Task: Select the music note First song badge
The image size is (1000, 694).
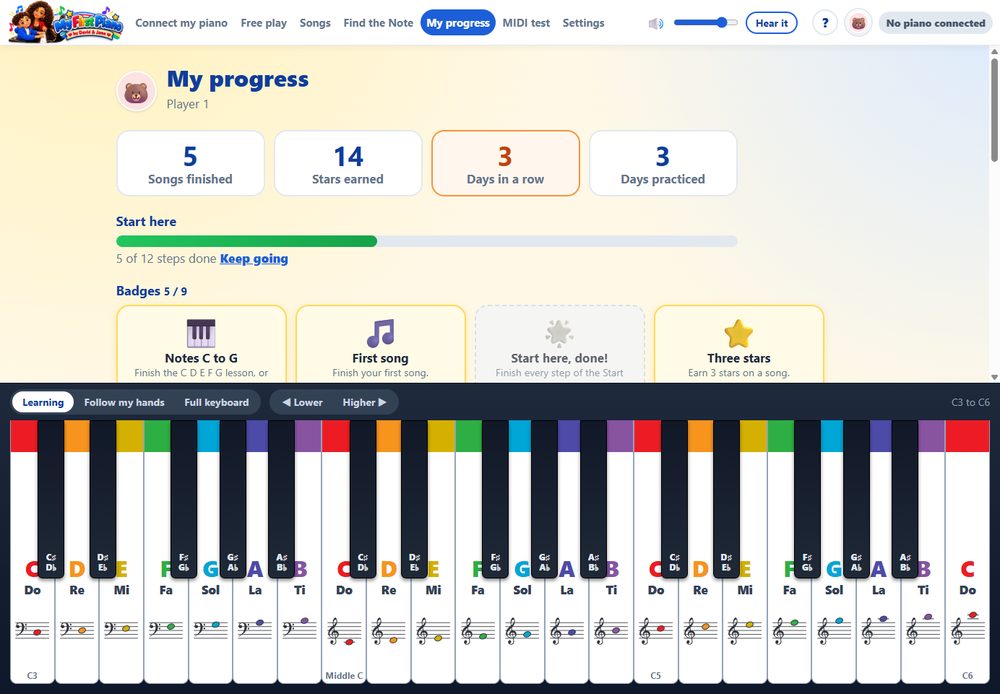Action: click(381, 344)
